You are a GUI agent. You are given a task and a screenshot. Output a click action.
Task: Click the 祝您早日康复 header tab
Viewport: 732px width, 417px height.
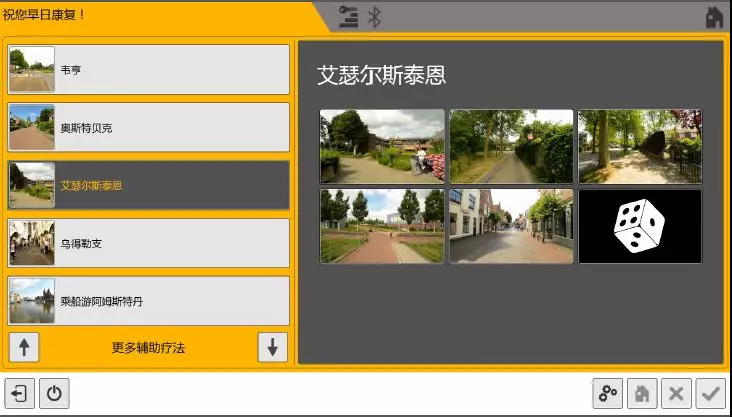[45, 14]
